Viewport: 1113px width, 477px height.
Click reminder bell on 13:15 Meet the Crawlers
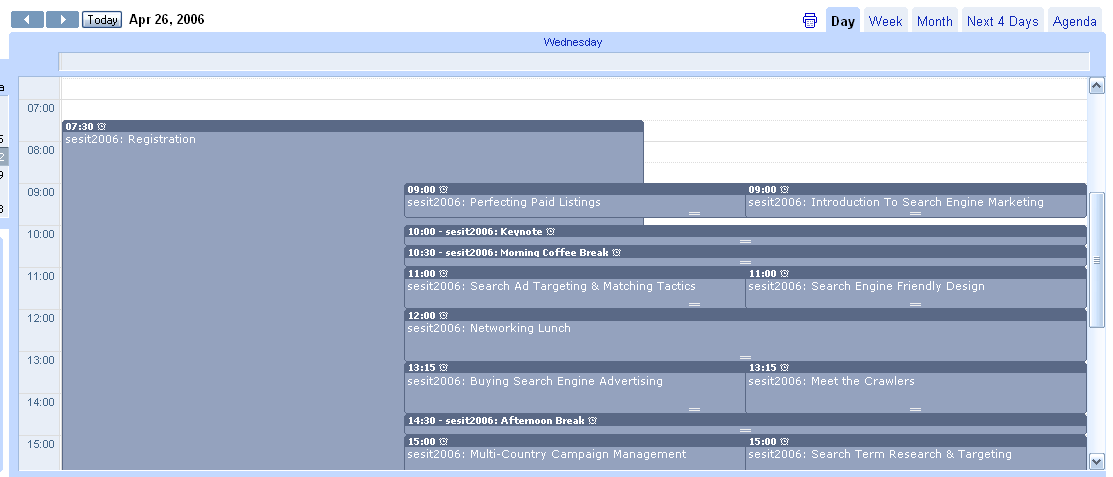pyautogui.click(x=784, y=368)
